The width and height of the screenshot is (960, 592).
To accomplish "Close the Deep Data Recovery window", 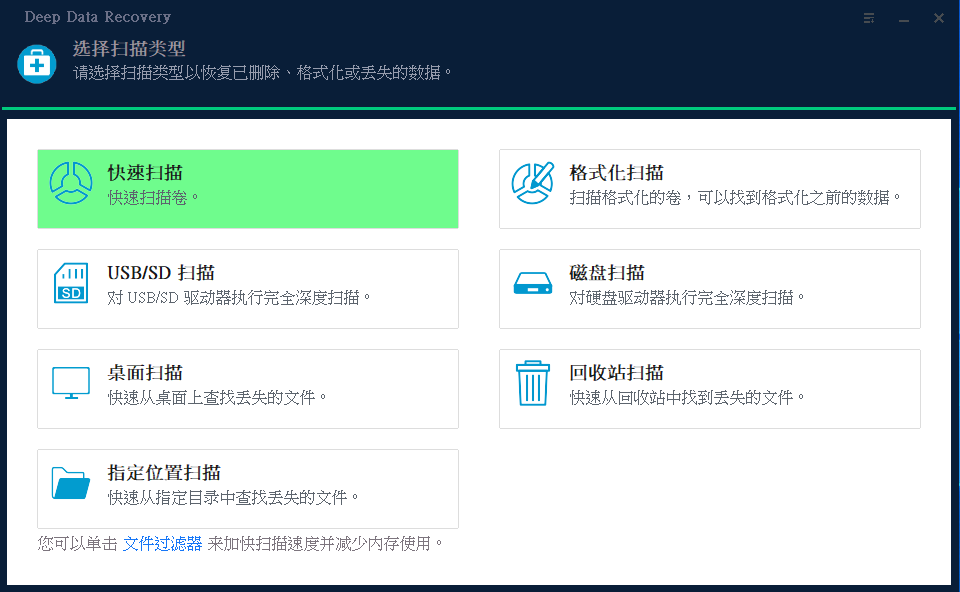I will [x=938, y=18].
